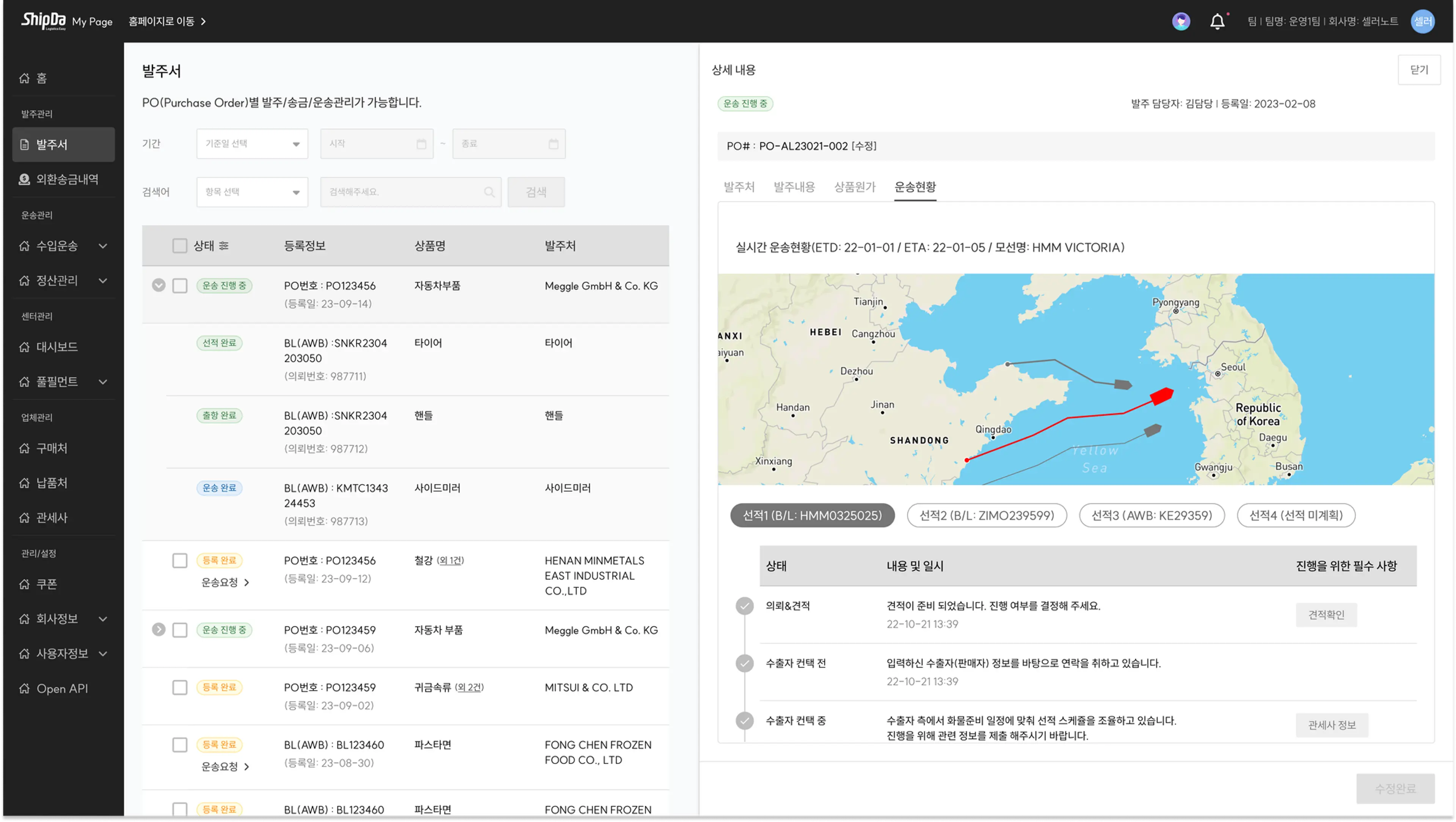This screenshot has width=1456, height=822.
Task: Click the coin icon for 외환송금내역
Action: click(24, 179)
